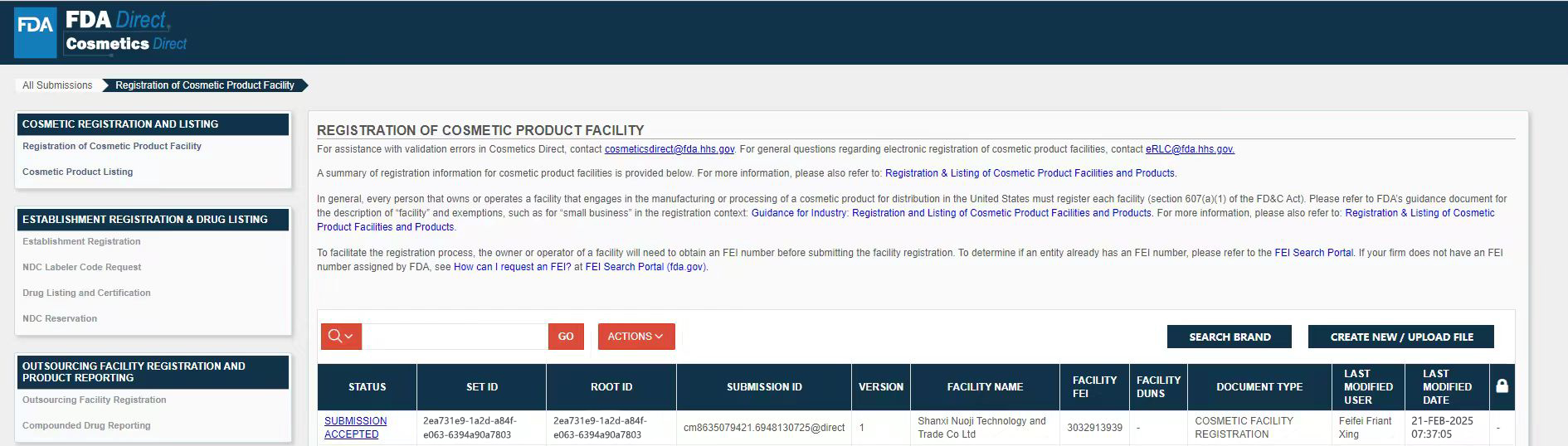
Task: Click the Go search button
Action: point(566,337)
